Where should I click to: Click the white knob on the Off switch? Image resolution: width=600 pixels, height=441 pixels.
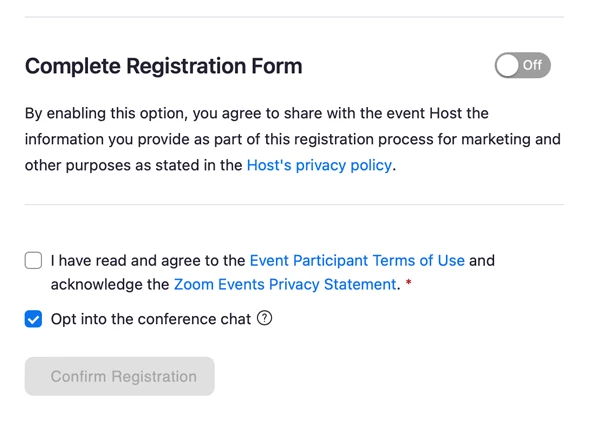coord(508,66)
